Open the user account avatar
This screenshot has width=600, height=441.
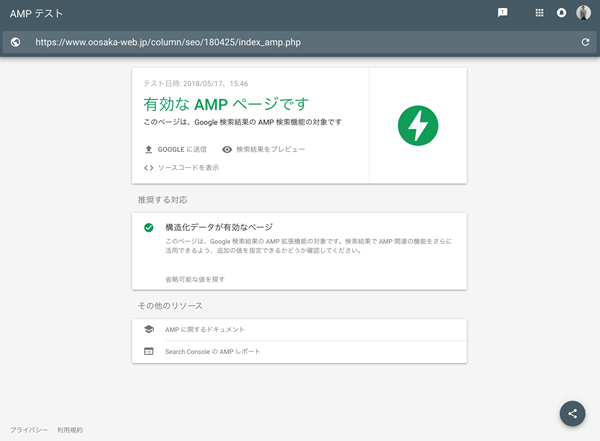[x=584, y=13]
